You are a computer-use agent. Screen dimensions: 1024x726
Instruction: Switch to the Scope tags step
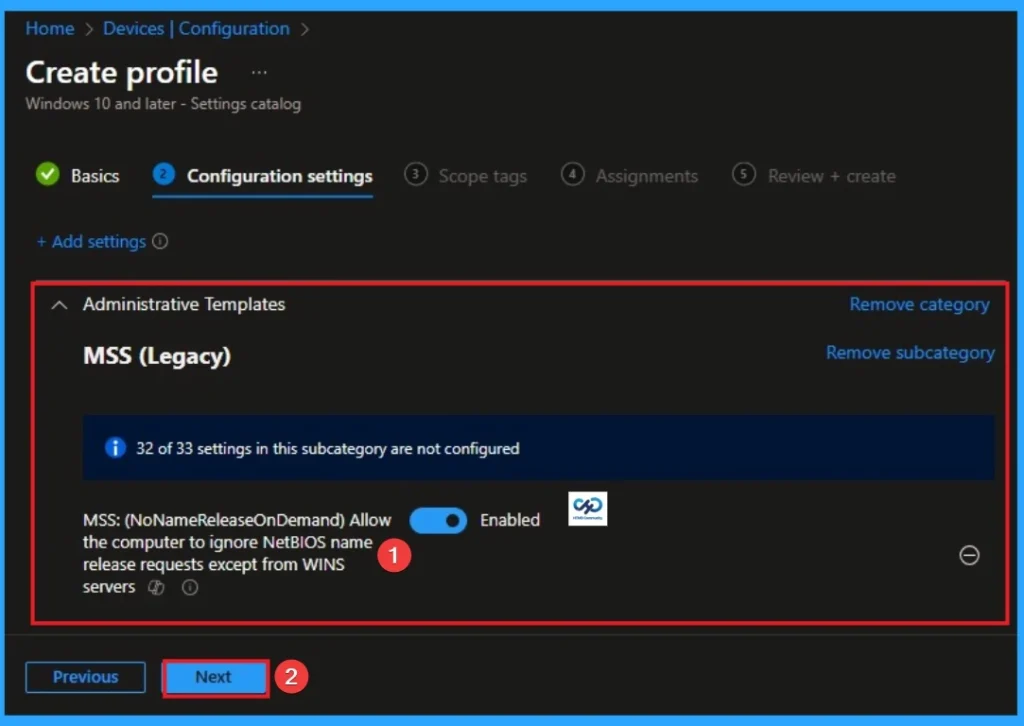coord(483,176)
